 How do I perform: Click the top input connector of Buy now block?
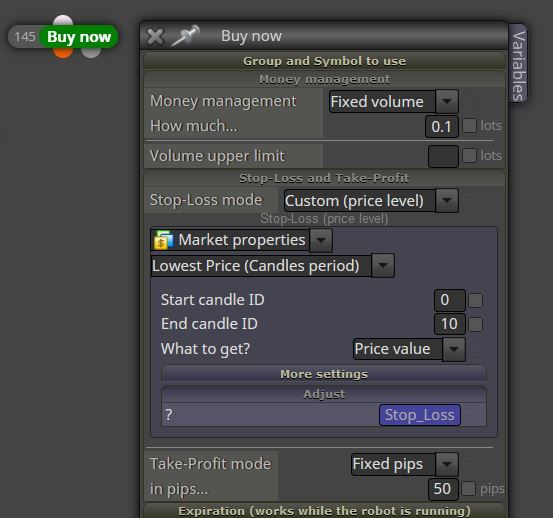(63, 20)
